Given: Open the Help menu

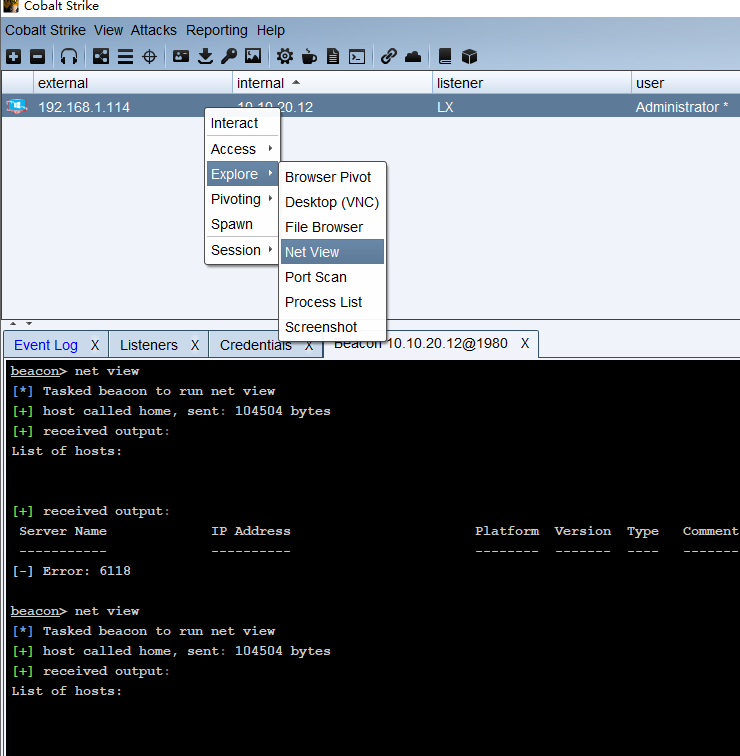Looking at the screenshot, I should click(270, 30).
